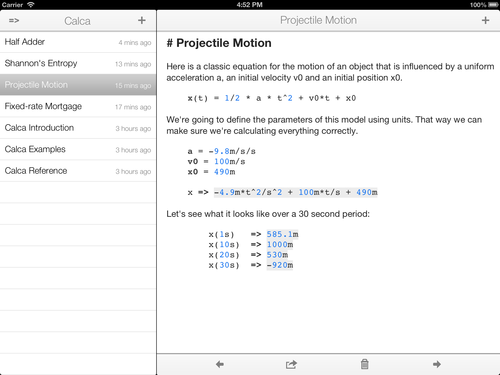Place cursor in the x(t) equation line
Screen dimensions: 500x375
pyautogui.click(x=272, y=98)
